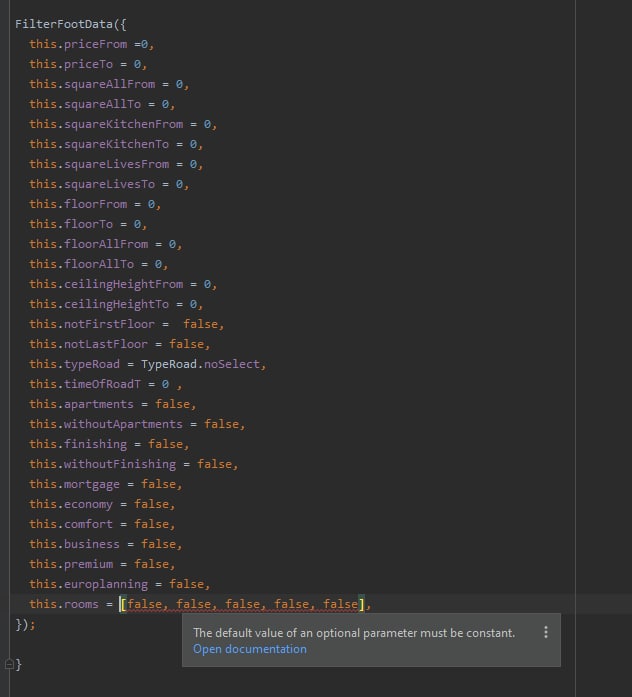
Task: Select the squareKitchenFrom field name
Action: click(124, 124)
